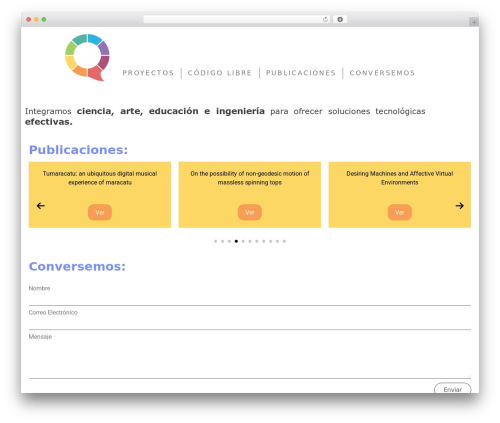Click Ver on the Desiring Machines card
The image size is (500, 423).
(x=400, y=212)
